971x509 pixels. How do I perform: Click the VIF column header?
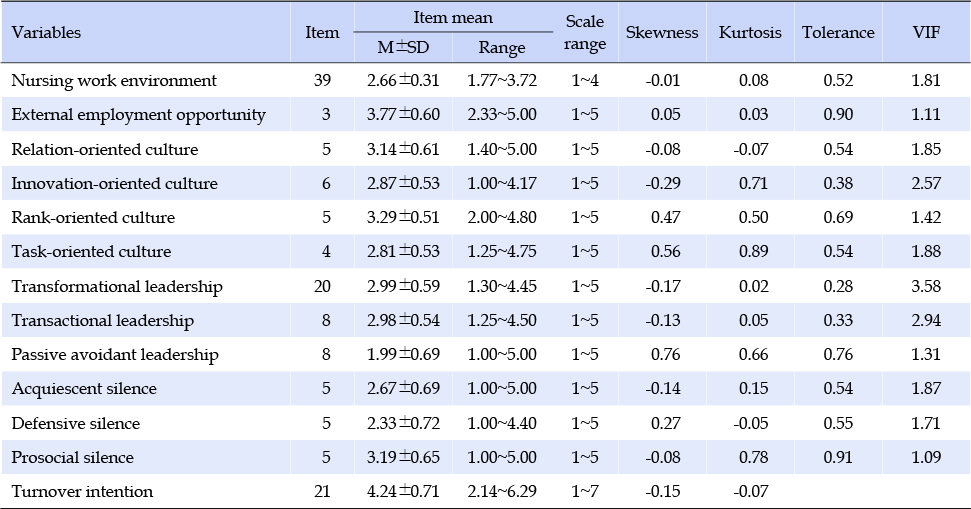[926, 33]
